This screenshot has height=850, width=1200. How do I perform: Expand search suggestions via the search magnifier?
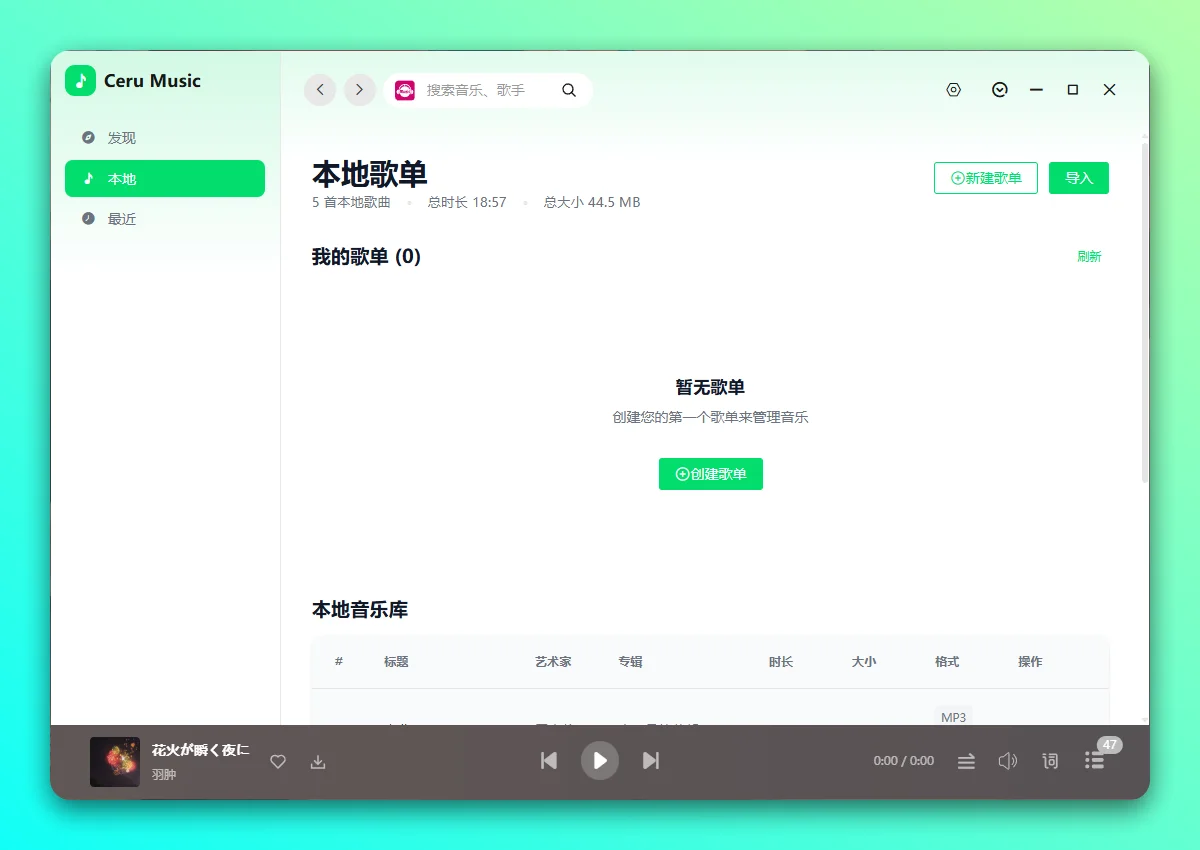[x=569, y=89]
